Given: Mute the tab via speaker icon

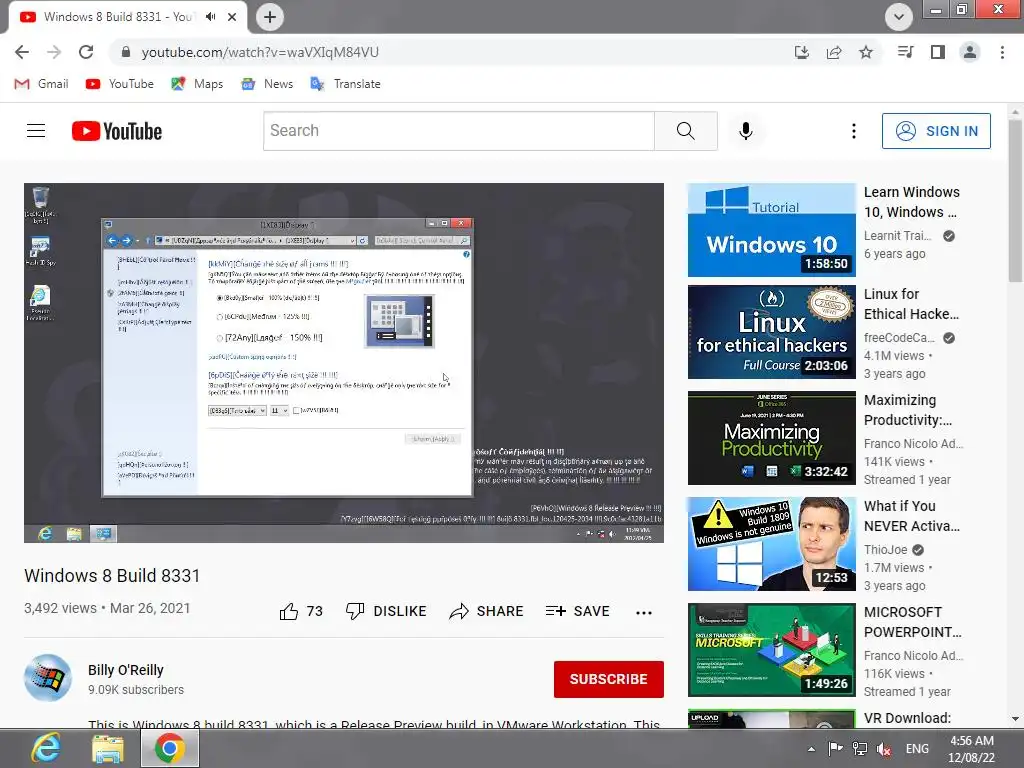Looking at the screenshot, I should coord(210,17).
